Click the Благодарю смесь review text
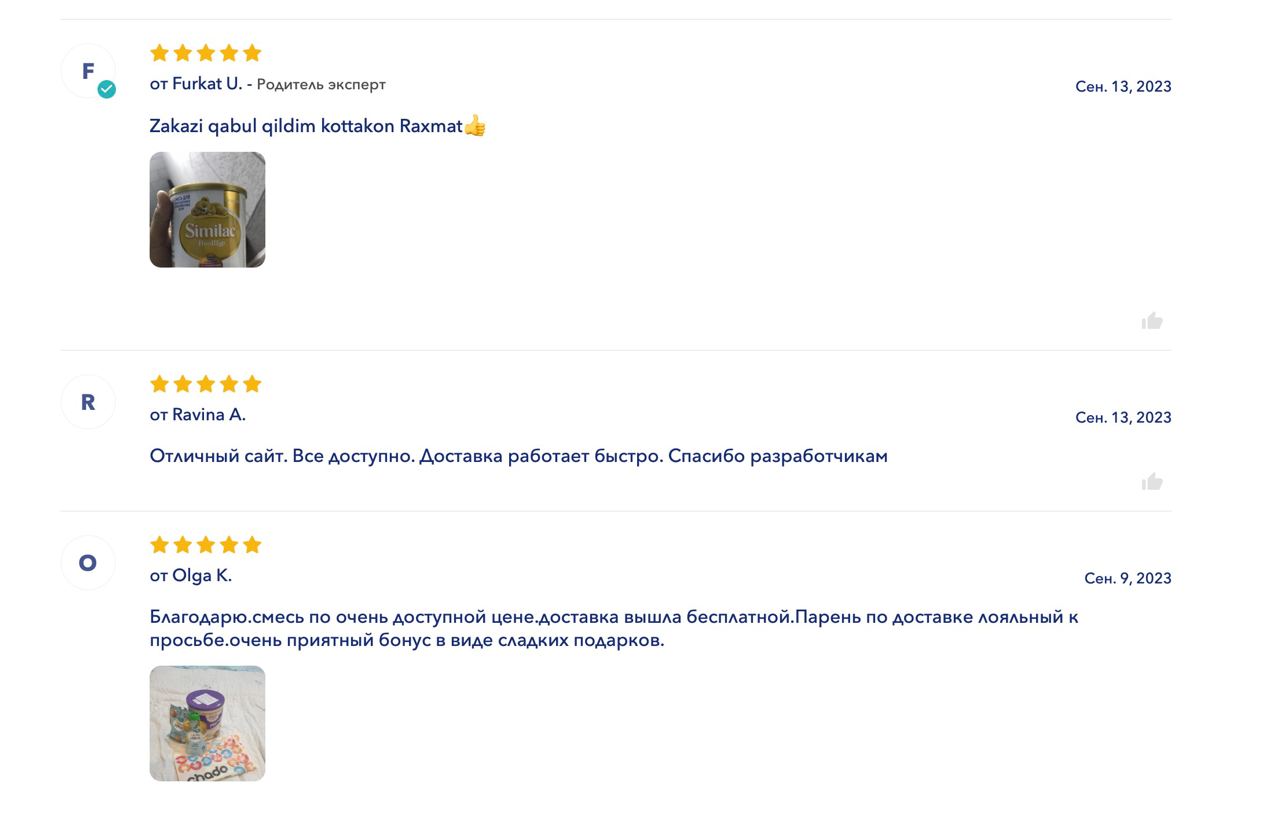This screenshot has width=1280, height=814. point(614,628)
